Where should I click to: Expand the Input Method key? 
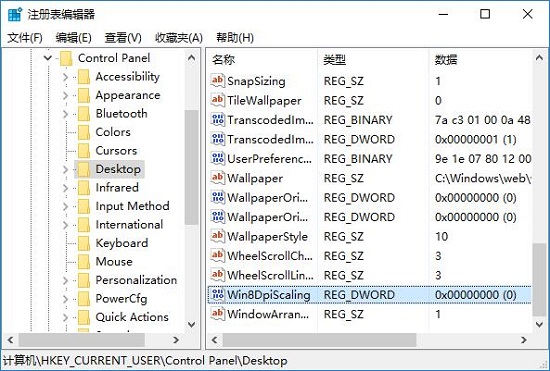pos(66,207)
